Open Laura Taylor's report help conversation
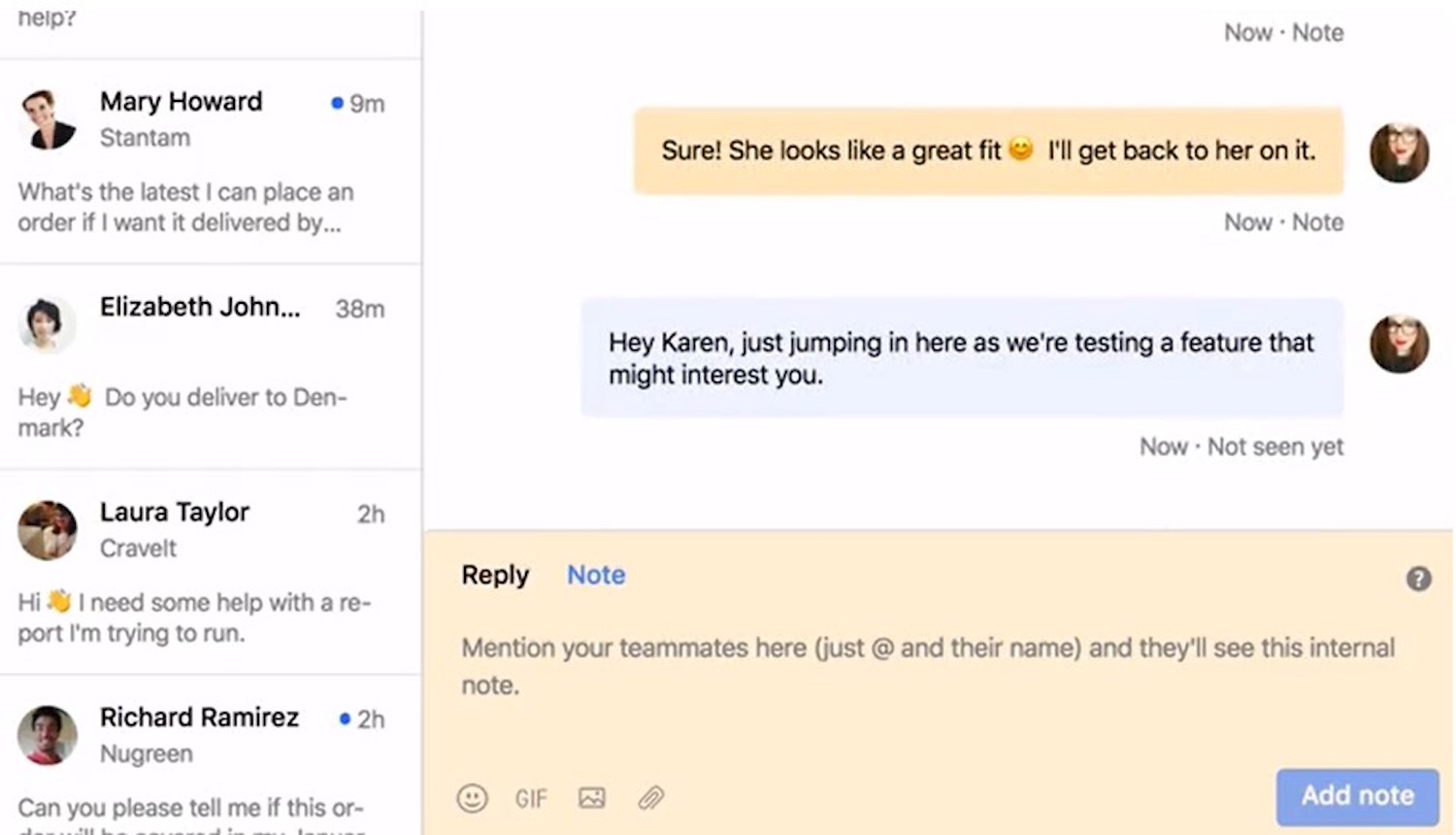1456x835 pixels. (x=211, y=572)
